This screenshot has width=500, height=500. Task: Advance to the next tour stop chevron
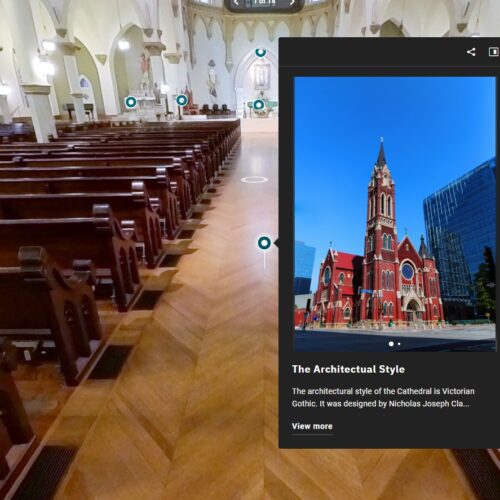[293, 3]
